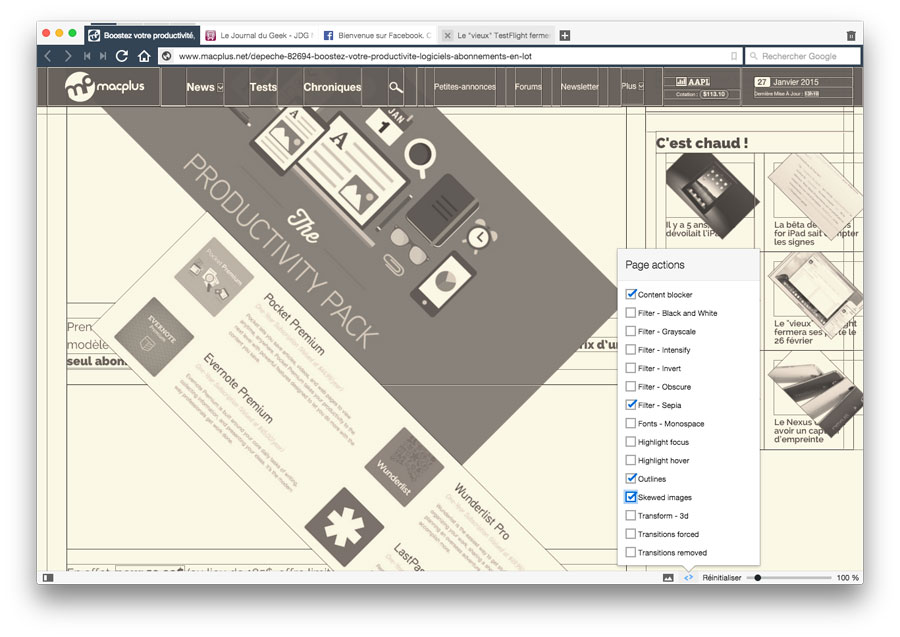
Task: Open a new tab with plus icon
Action: pyautogui.click(x=565, y=36)
